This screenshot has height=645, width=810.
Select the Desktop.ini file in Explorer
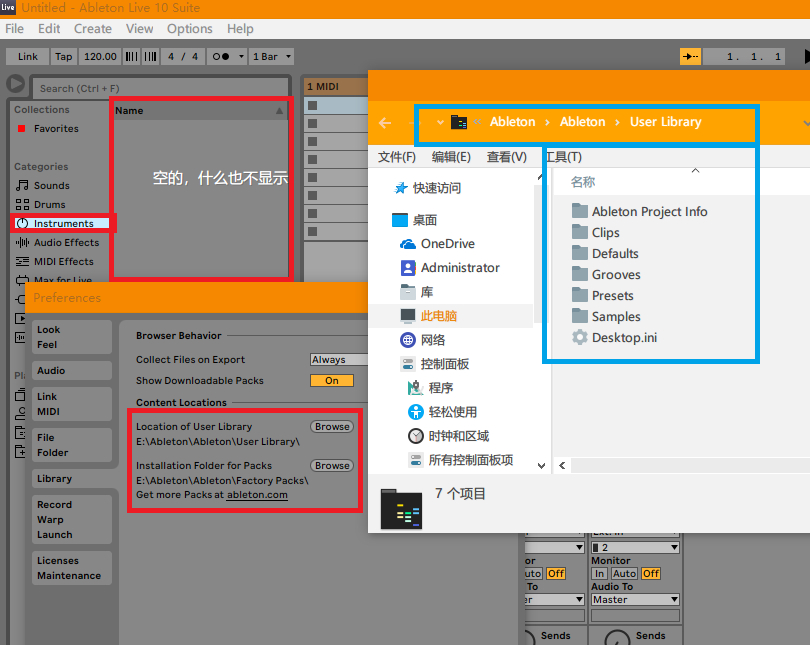pyautogui.click(x=615, y=338)
